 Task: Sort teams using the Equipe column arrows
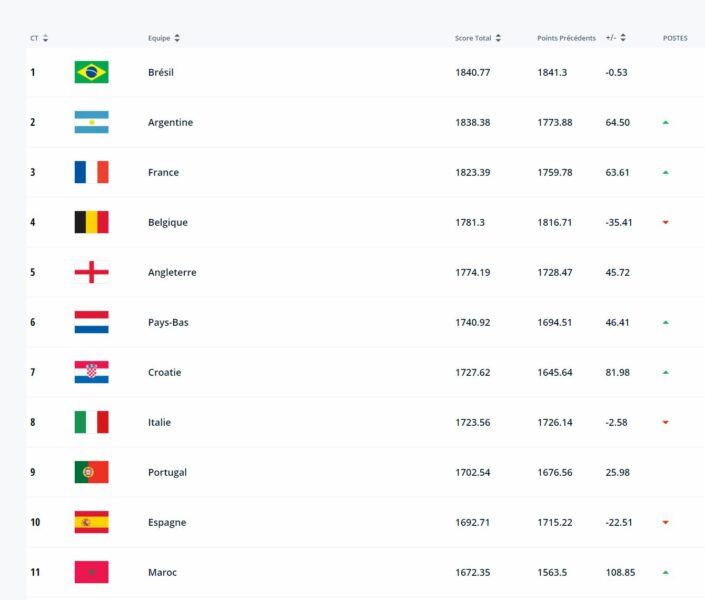pyautogui.click(x=177, y=38)
